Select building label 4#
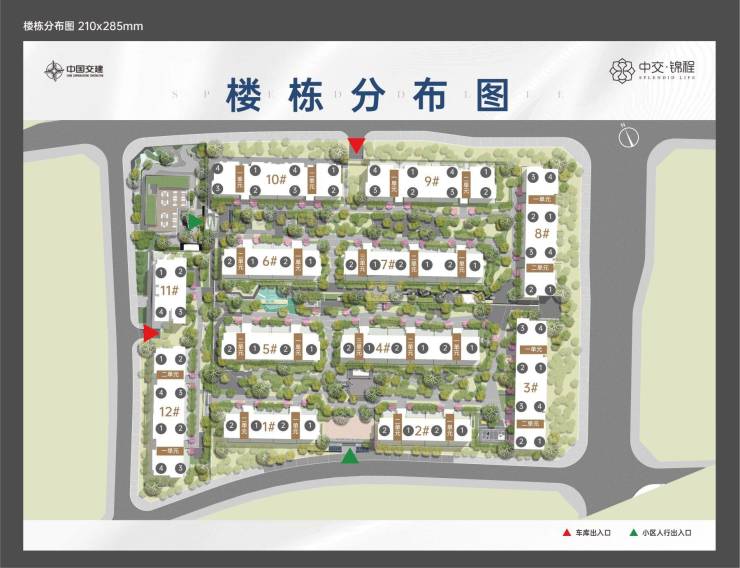 (x=383, y=348)
